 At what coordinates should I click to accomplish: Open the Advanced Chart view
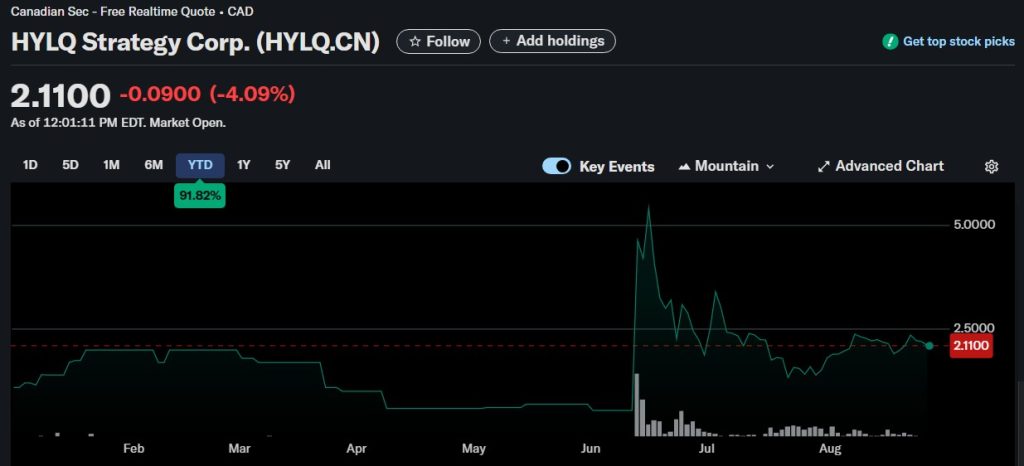point(880,166)
